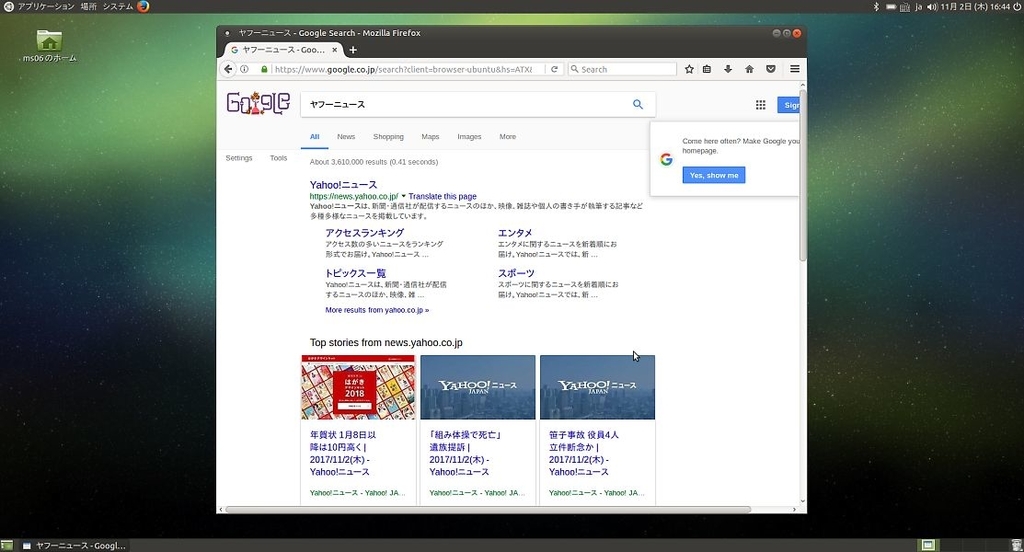Open the battery indicator in tray
Image resolution: width=1024 pixels, height=552 pixels.
(x=891, y=7)
